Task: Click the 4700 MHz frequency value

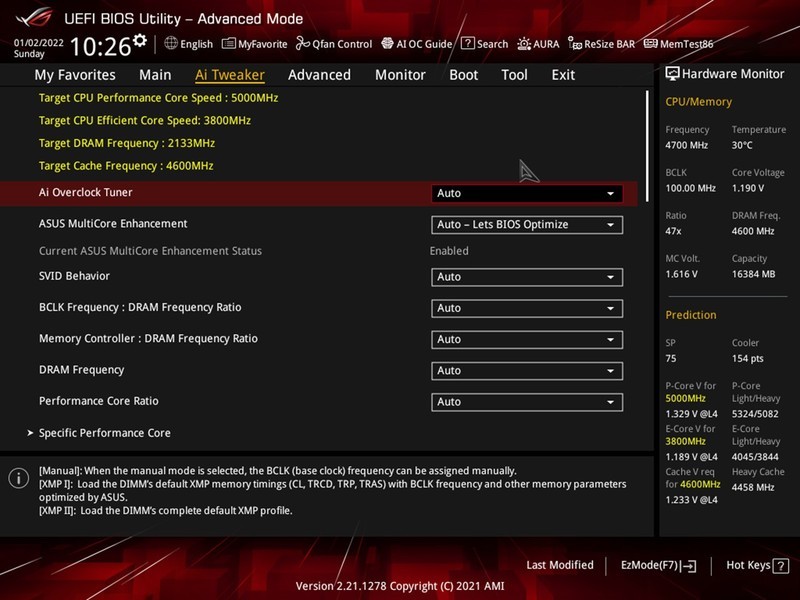Action: 687,145
